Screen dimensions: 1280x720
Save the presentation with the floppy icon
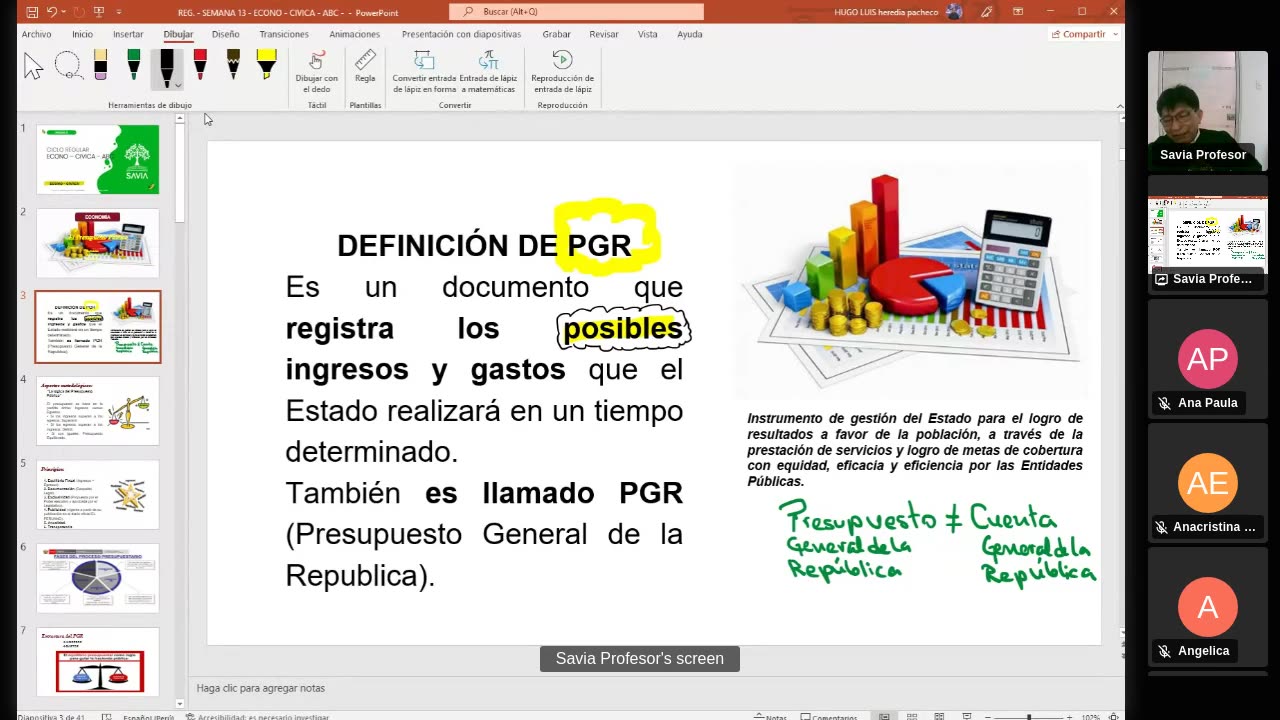tap(32, 12)
